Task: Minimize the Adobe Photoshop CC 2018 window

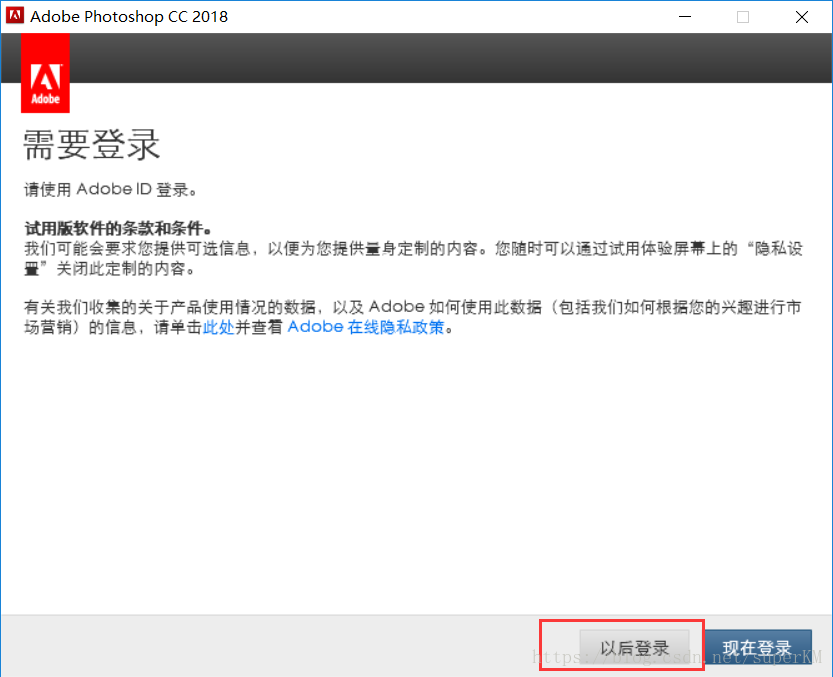Action: (x=685, y=16)
